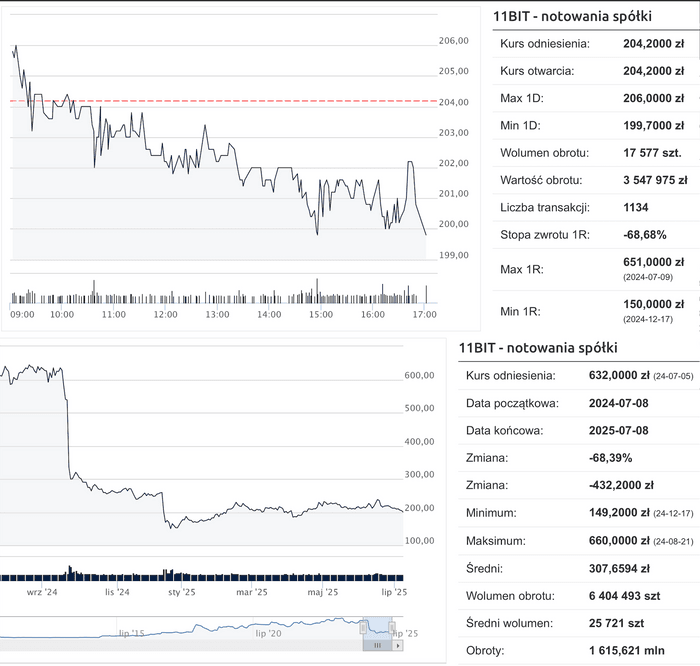Viewport: 700px width, 666px height.
Task: Click the 100,00 yearly chart axis label
Action: pyautogui.click(x=419, y=541)
